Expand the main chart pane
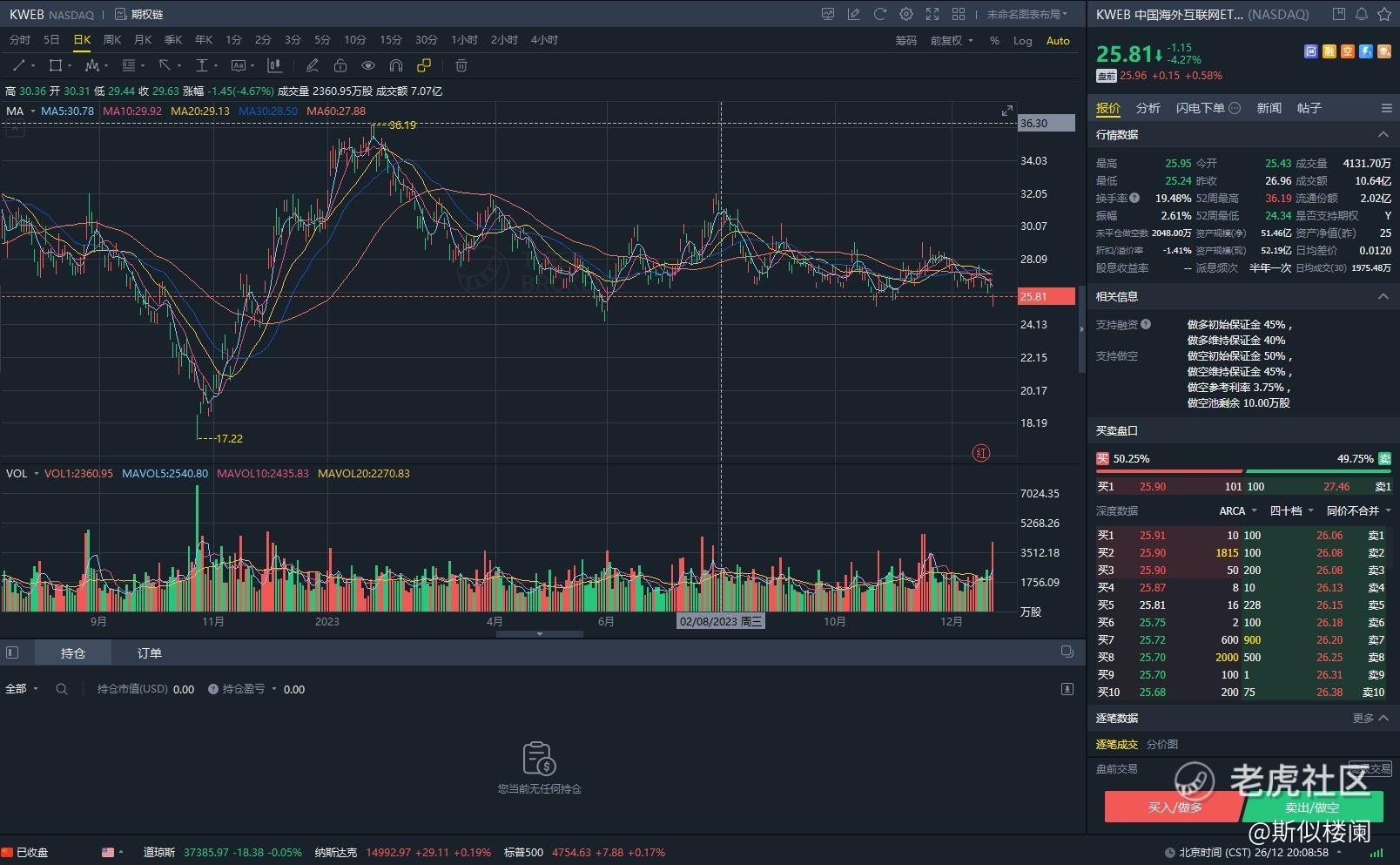The height and width of the screenshot is (865, 1400). coord(1006,111)
